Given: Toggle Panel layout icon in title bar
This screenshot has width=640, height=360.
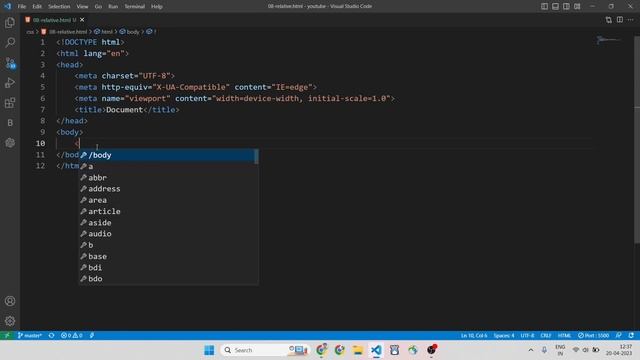Looking at the screenshot, I should [x=555, y=6].
